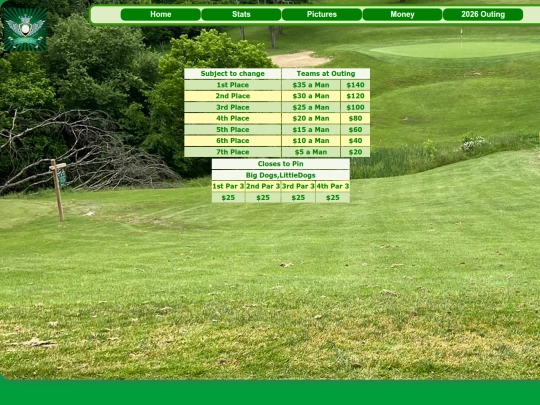Open the 2026 Outing page

[483, 14]
